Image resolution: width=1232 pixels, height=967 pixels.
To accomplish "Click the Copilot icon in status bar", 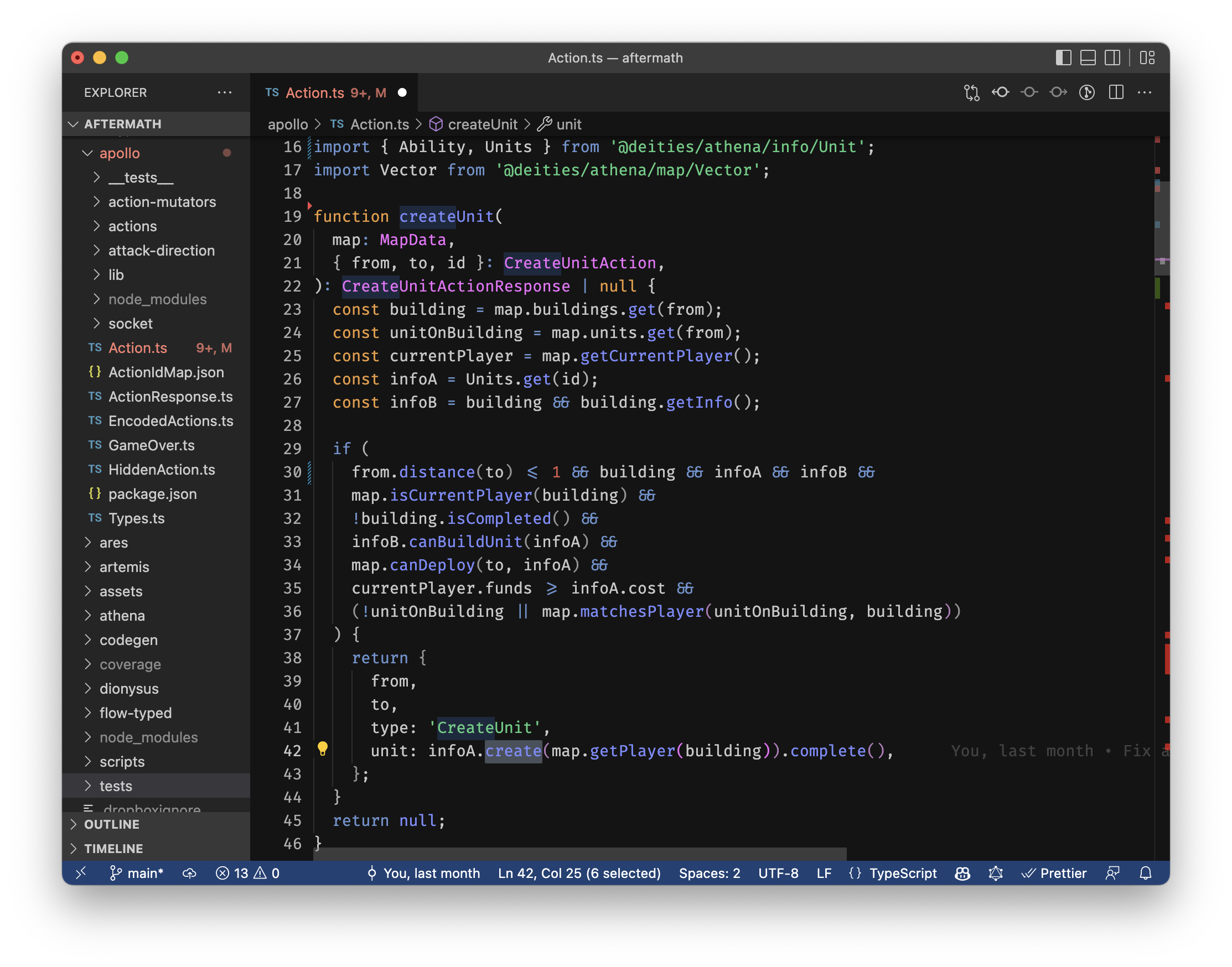I will pos(962,873).
